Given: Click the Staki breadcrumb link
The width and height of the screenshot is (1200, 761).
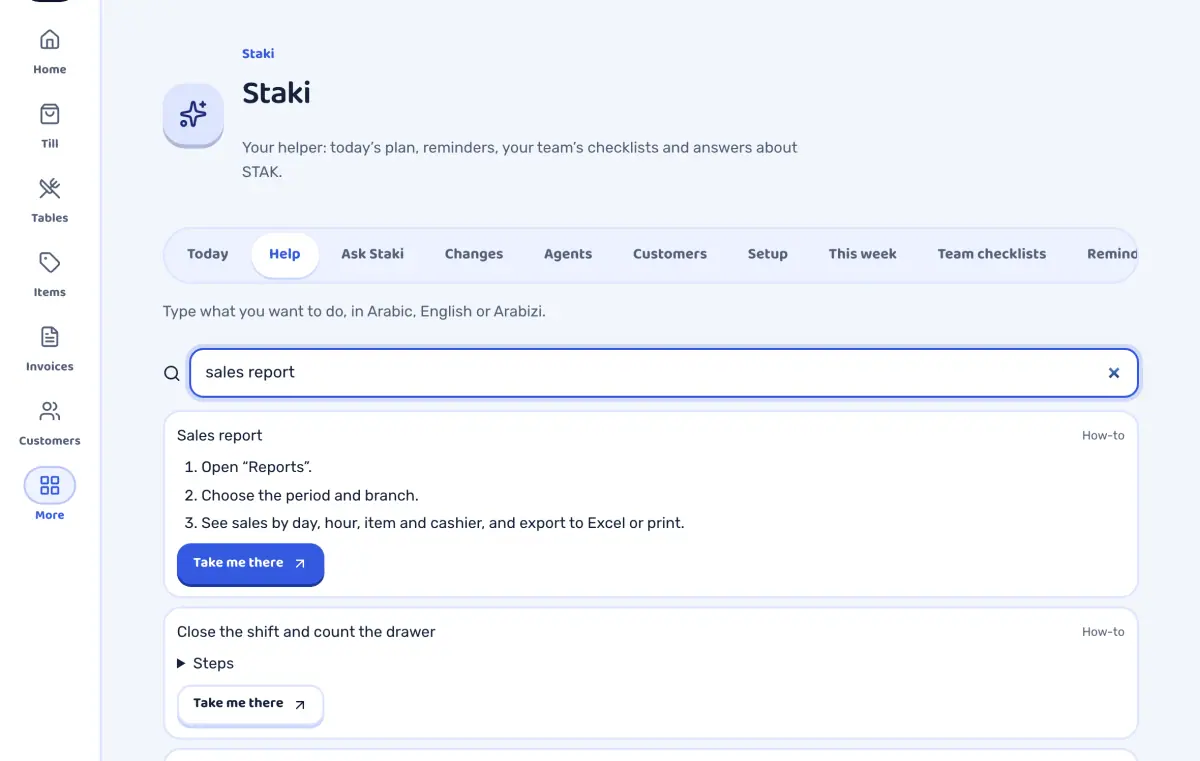Looking at the screenshot, I should coord(258,54).
